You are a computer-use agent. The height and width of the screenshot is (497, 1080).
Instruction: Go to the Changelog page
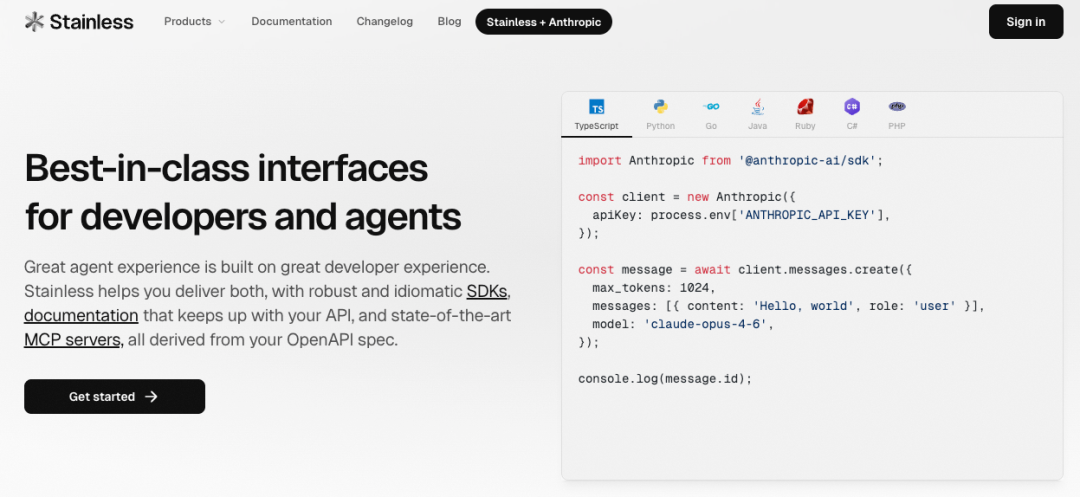pyautogui.click(x=384, y=21)
